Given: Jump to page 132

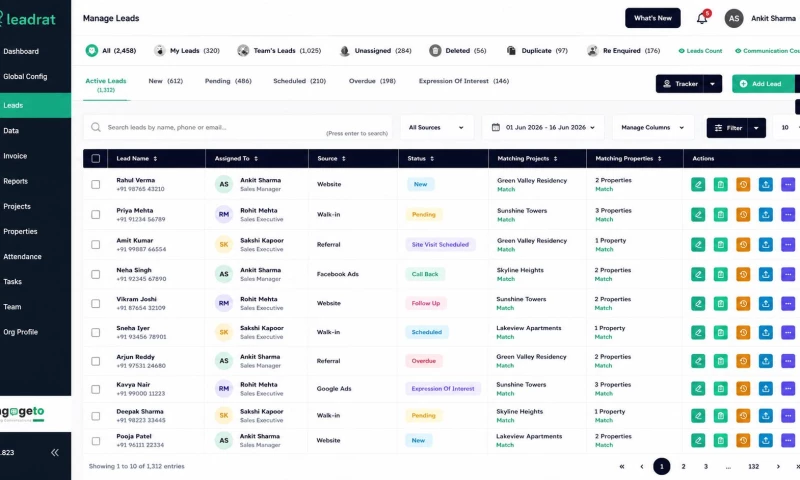Looking at the screenshot, I should [754, 466].
